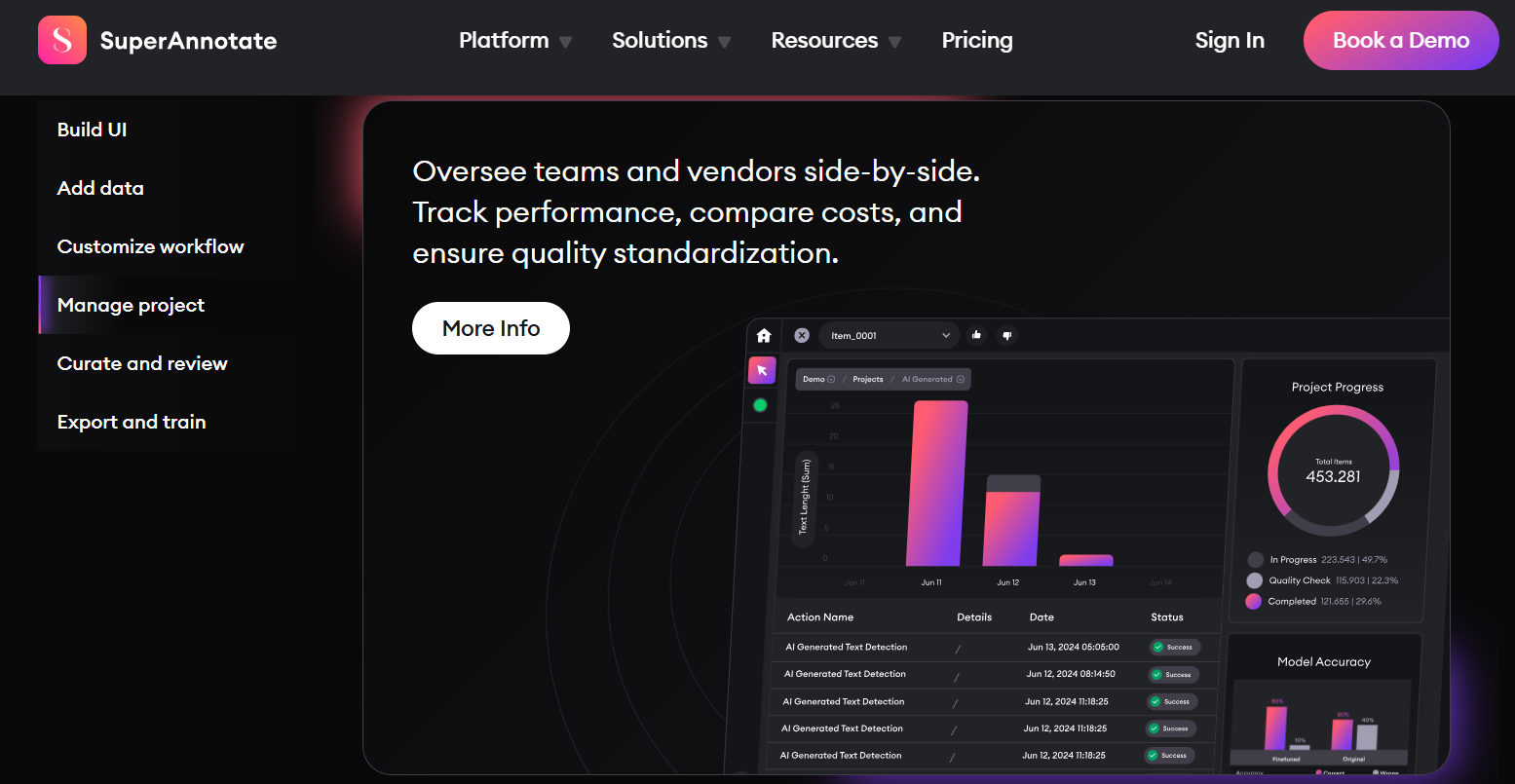This screenshot has width=1515, height=784.
Task: Click the "Jun 12" axis label
Action: point(1008,582)
